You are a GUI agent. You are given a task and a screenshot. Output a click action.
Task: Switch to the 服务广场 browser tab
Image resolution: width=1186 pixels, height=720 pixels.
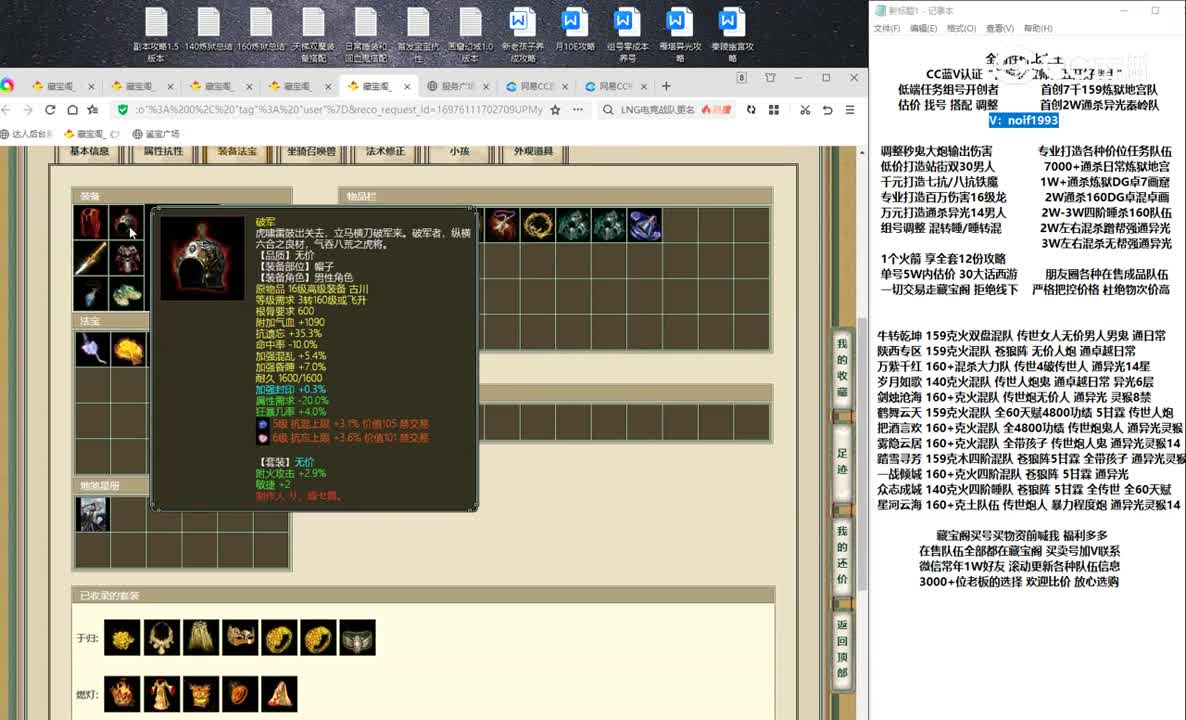pyautogui.click(x=458, y=86)
